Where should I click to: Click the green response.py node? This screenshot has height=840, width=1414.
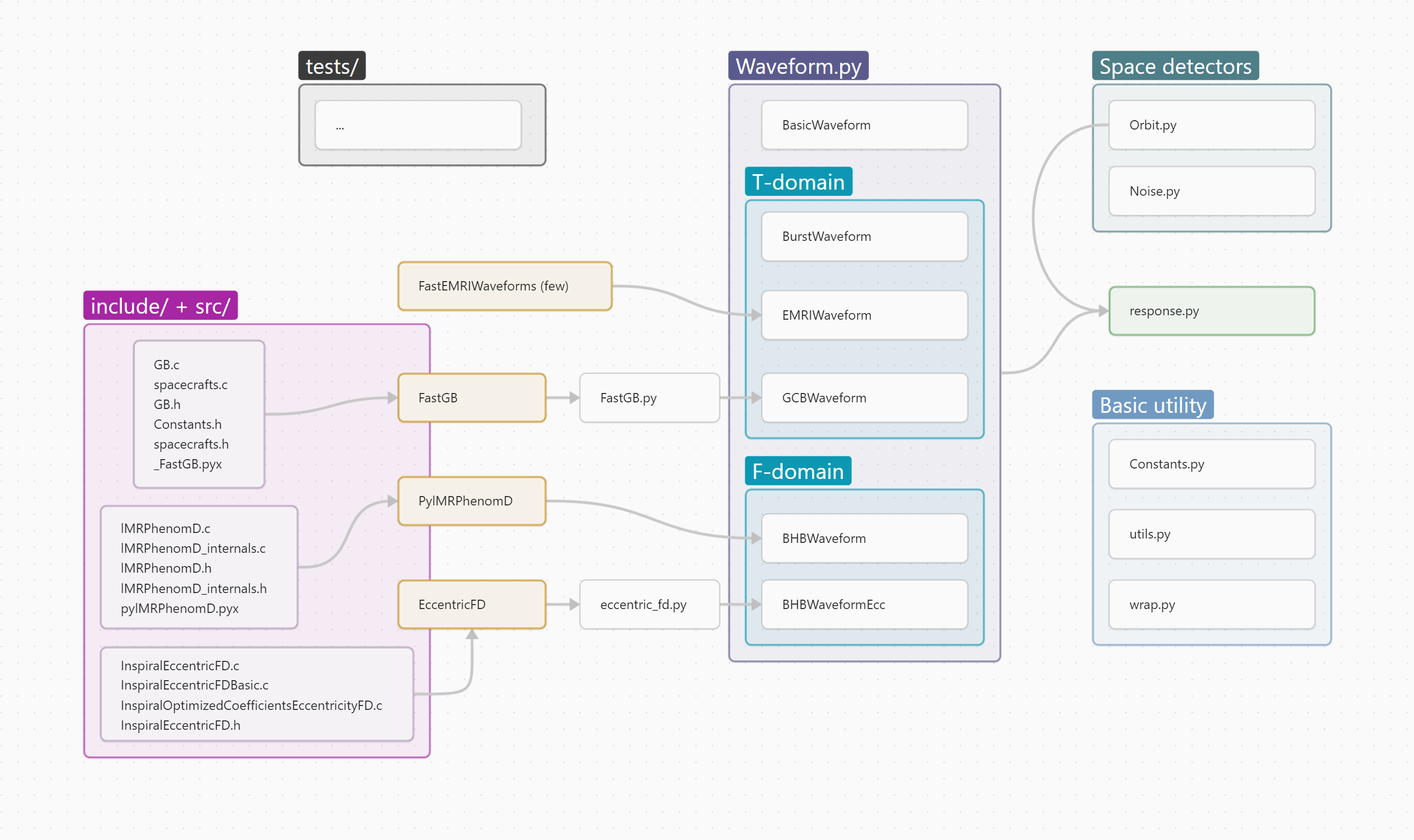point(1211,311)
